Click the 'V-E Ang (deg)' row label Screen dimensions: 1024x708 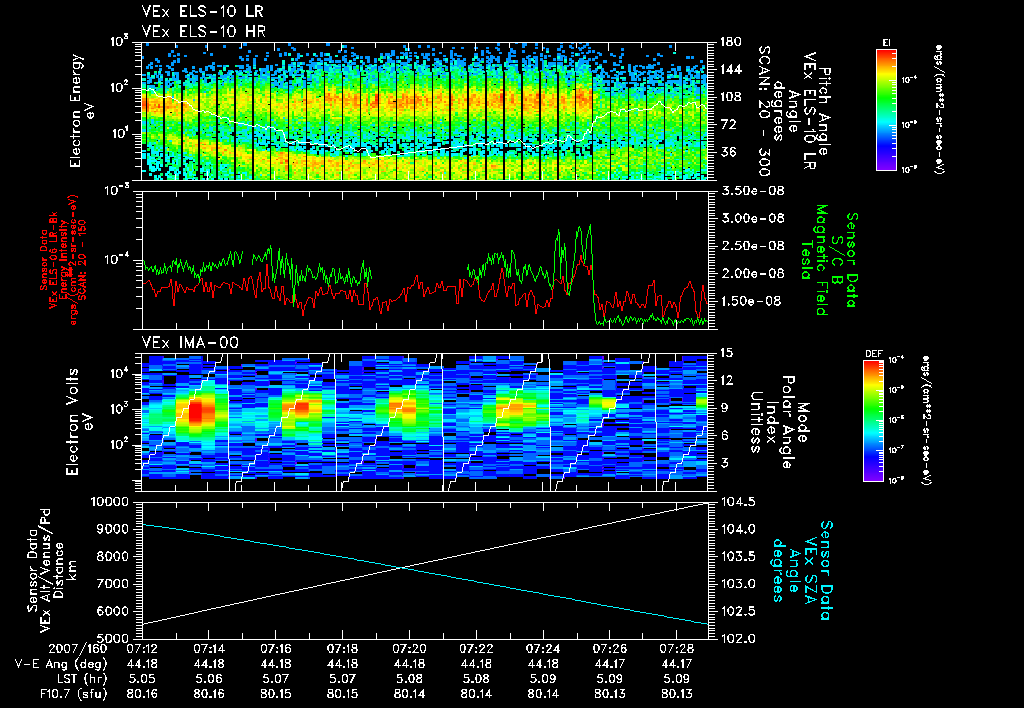pyautogui.click(x=60, y=664)
